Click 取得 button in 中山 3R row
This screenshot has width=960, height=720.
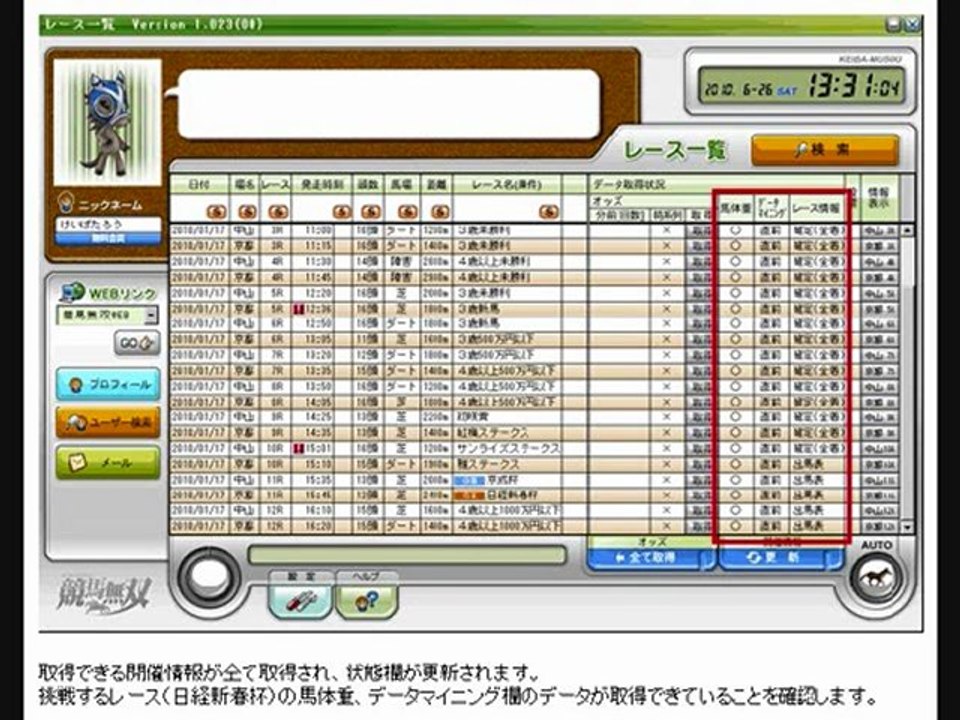pyautogui.click(x=699, y=231)
